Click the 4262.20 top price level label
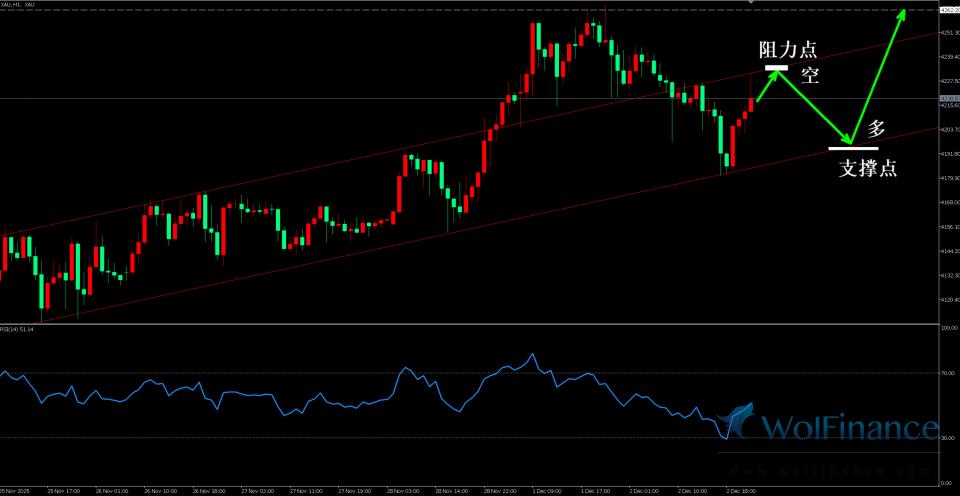Screen dimensions: 960x496 coord(949,9)
